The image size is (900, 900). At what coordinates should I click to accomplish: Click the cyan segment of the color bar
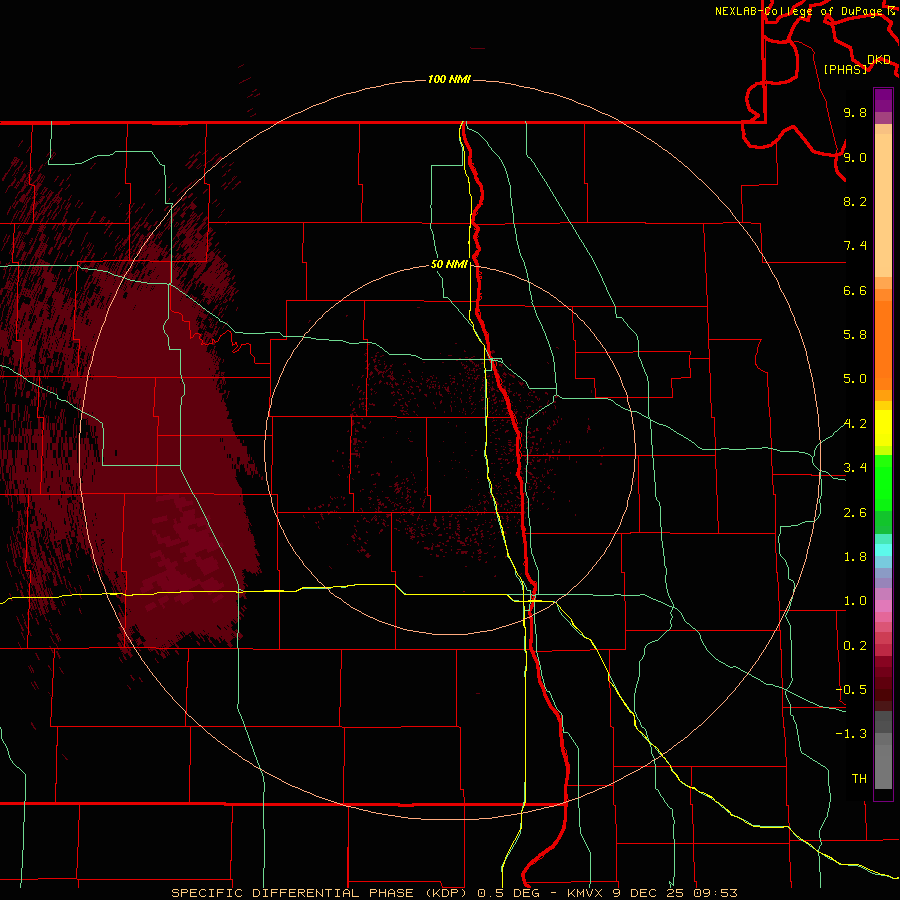[x=883, y=550]
